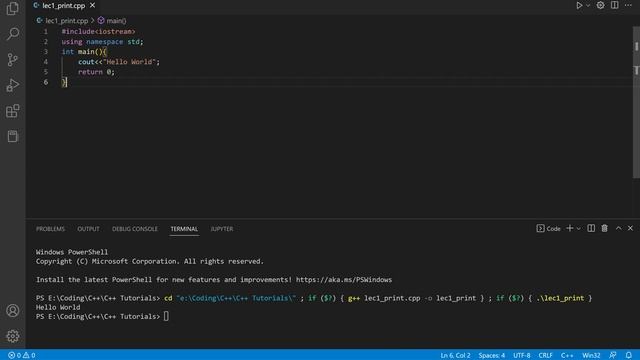Click the Win32 configuration status item
The image size is (640, 360).
click(591, 356)
